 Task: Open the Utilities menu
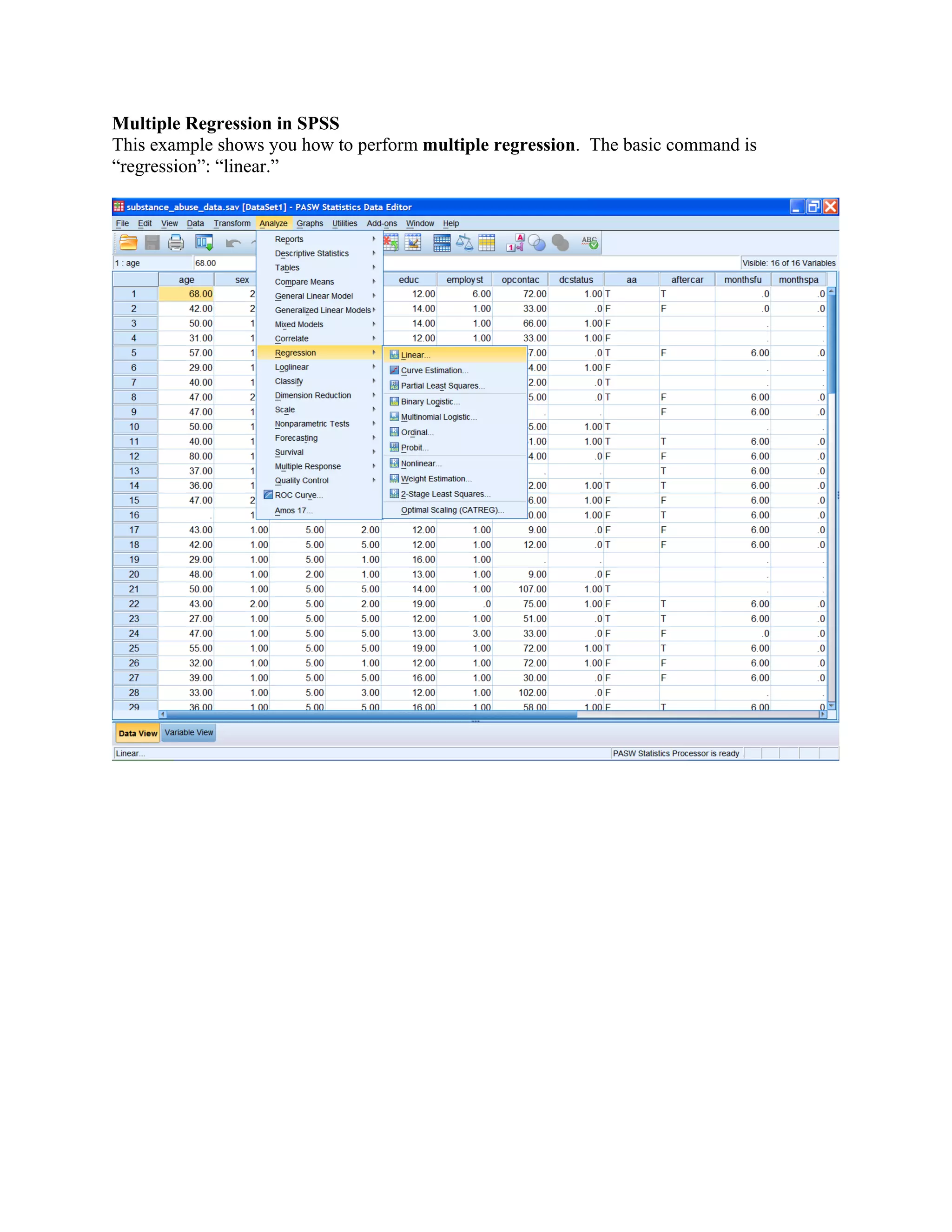pyautogui.click(x=344, y=223)
